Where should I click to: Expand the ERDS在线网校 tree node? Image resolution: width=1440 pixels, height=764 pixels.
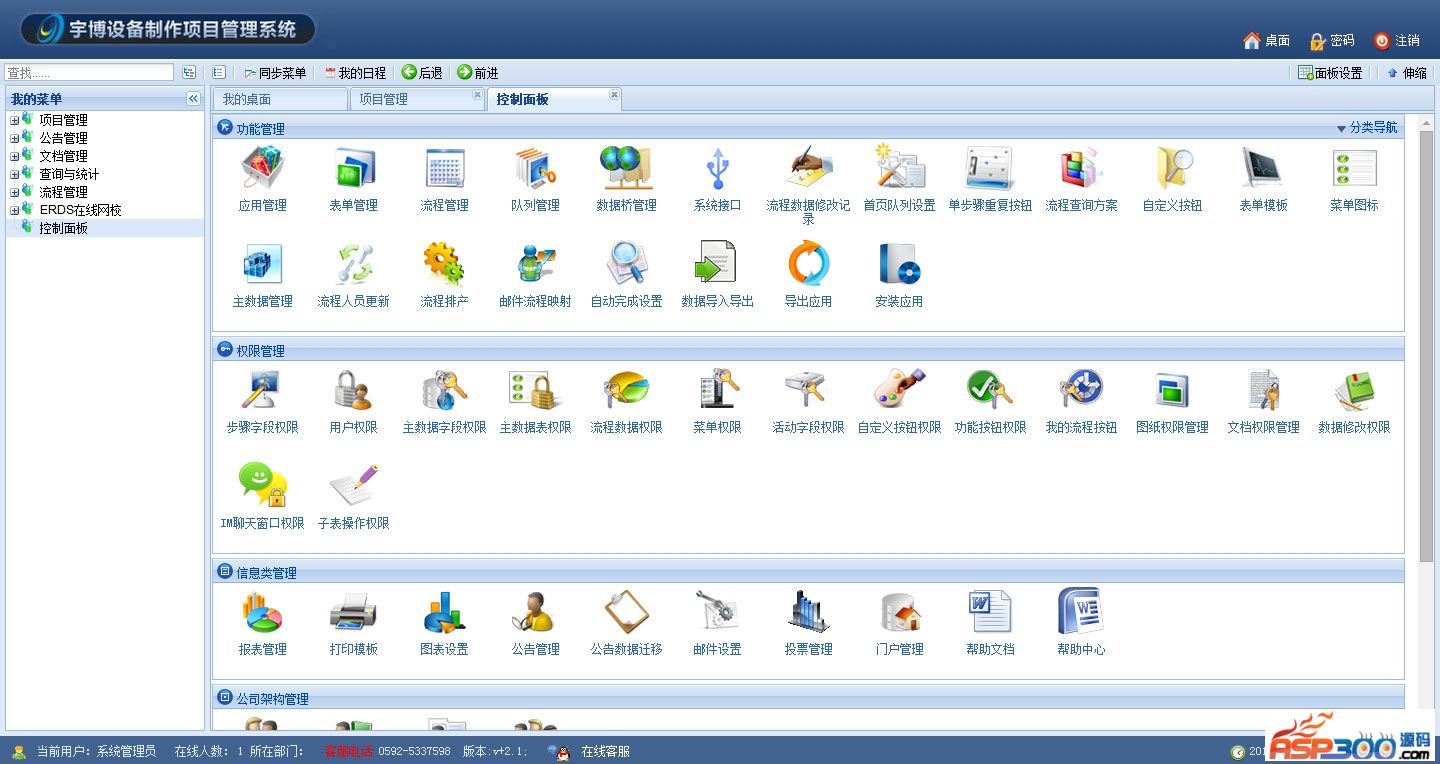tap(14, 210)
